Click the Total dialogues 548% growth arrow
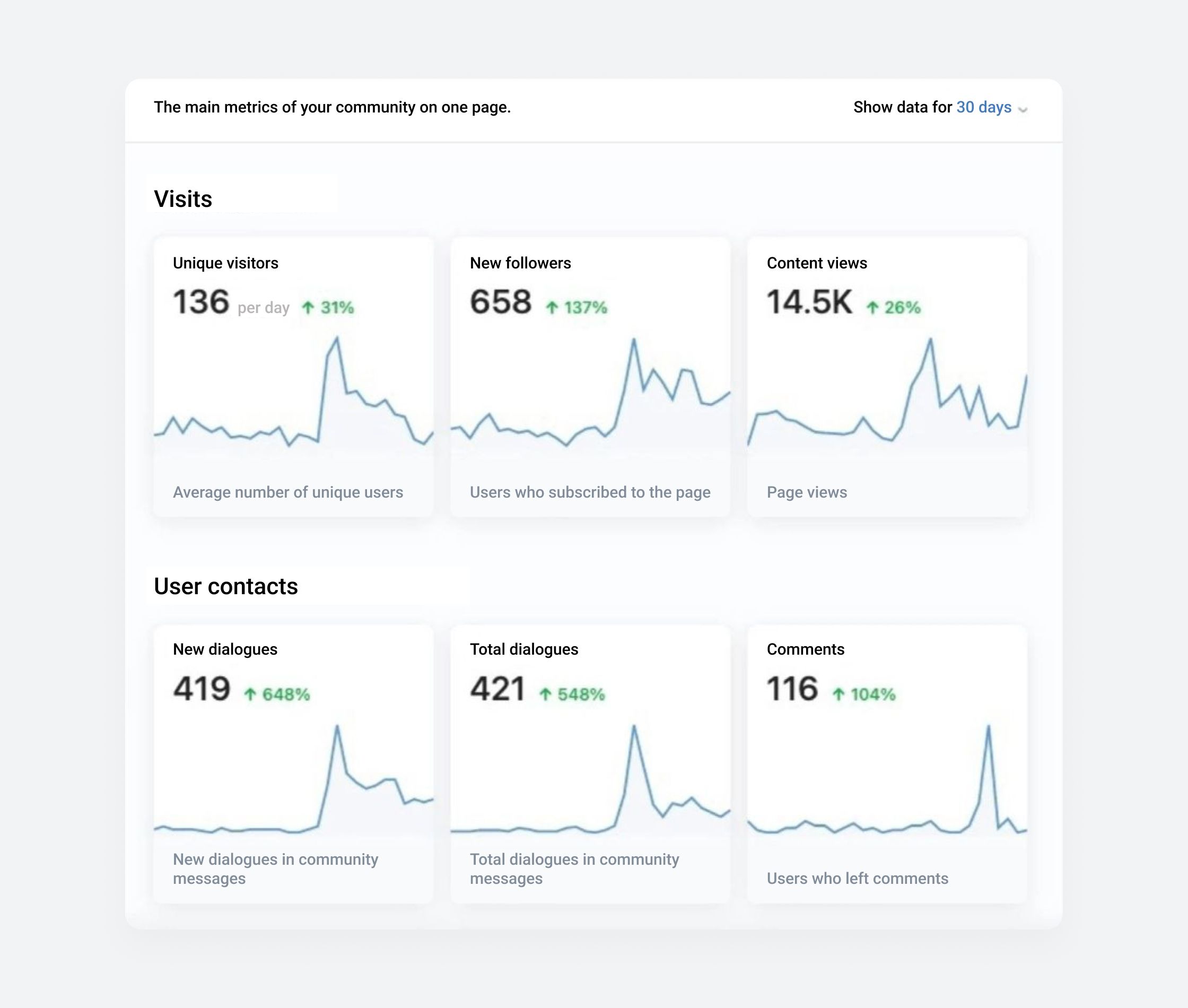The height and width of the screenshot is (1008, 1188). point(545,694)
